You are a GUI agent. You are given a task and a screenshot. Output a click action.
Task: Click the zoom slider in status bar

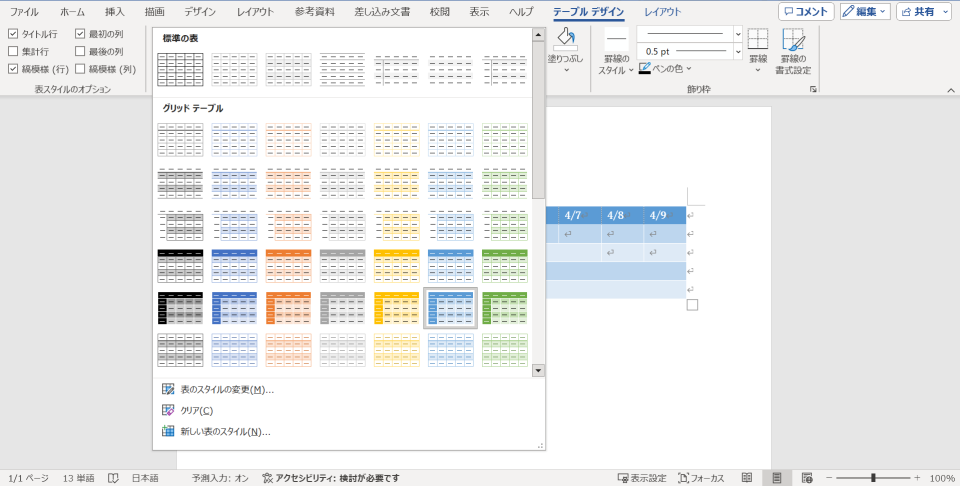[x=873, y=478]
